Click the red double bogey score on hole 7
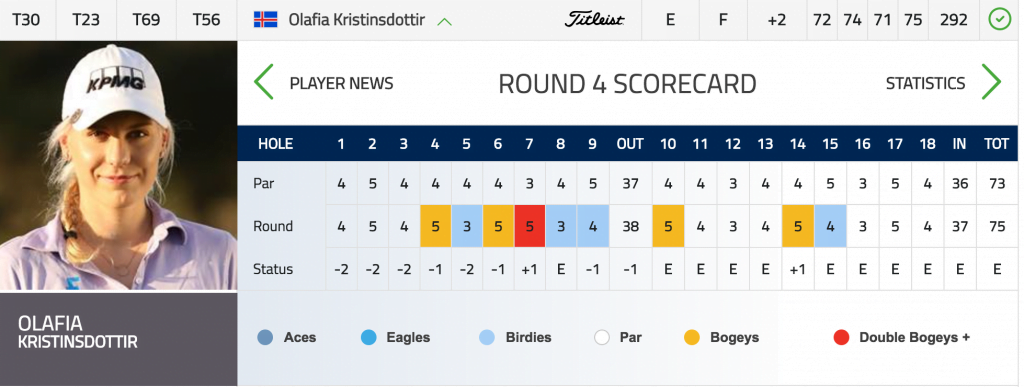Viewport: 1024px width, 387px height. coord(530,226)
